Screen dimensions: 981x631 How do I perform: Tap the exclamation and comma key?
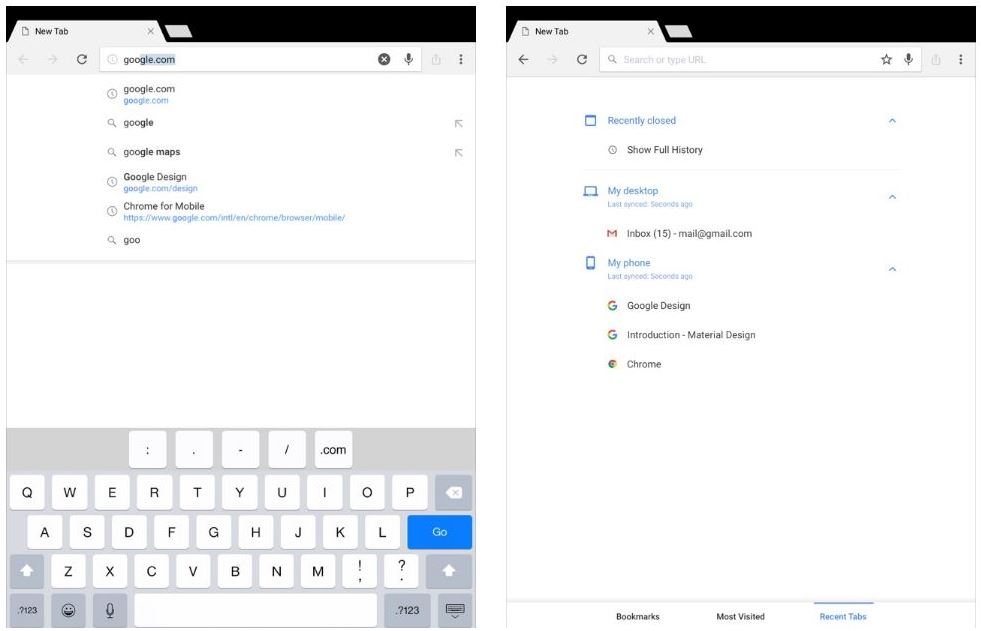click(x=360, y=571)
